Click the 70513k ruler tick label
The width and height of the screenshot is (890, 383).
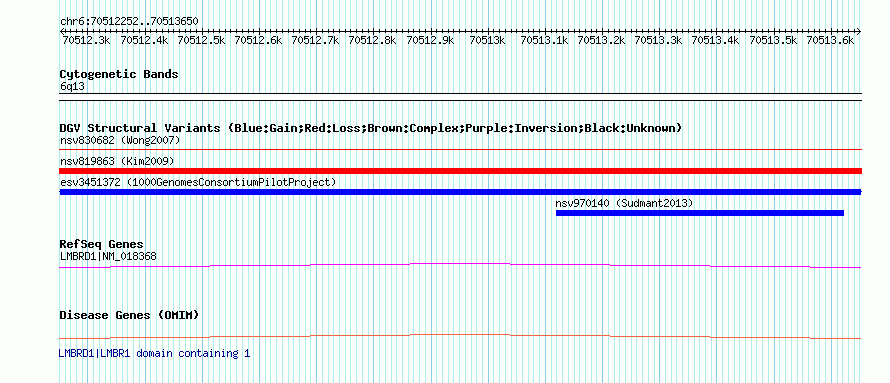[488, 40]
